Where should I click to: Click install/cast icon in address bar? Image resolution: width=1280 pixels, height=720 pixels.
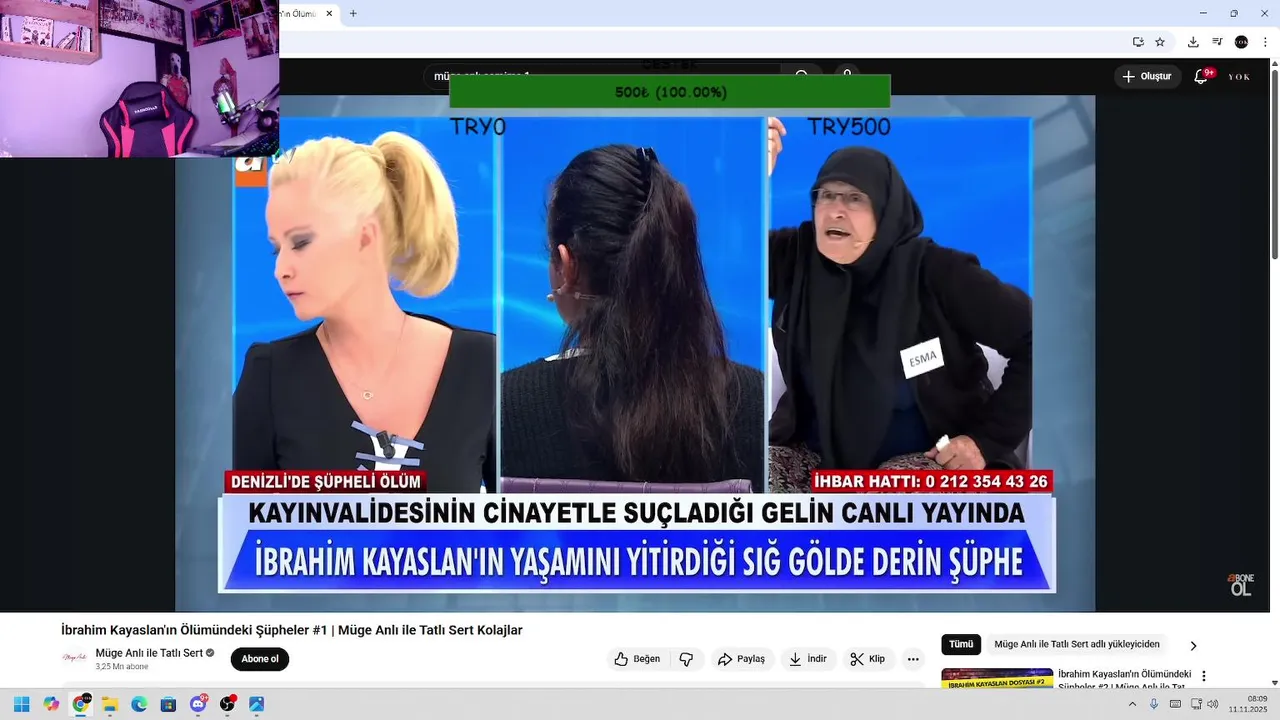tap(1138, 42)
